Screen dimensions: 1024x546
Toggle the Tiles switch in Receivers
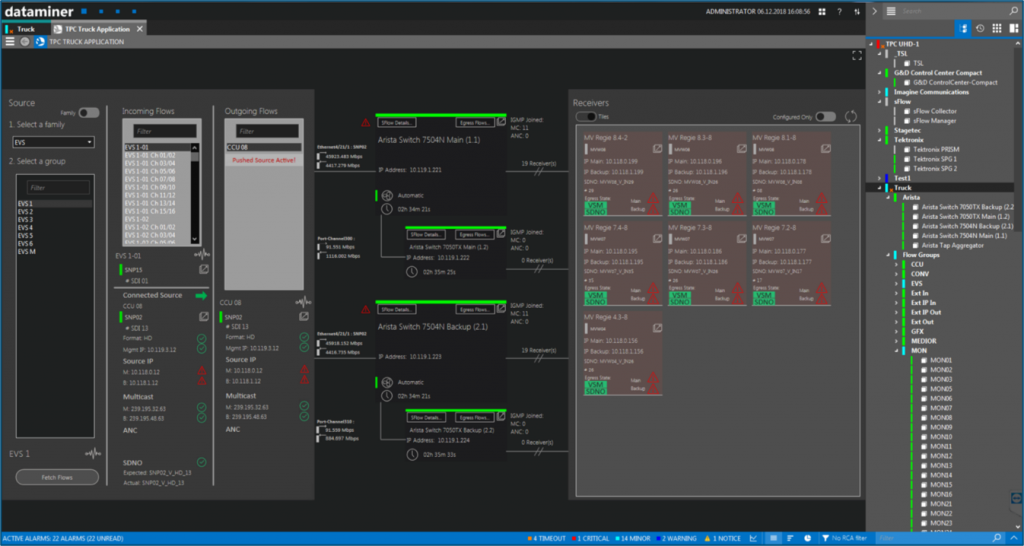pyautogui.click(x=586, y=116)
